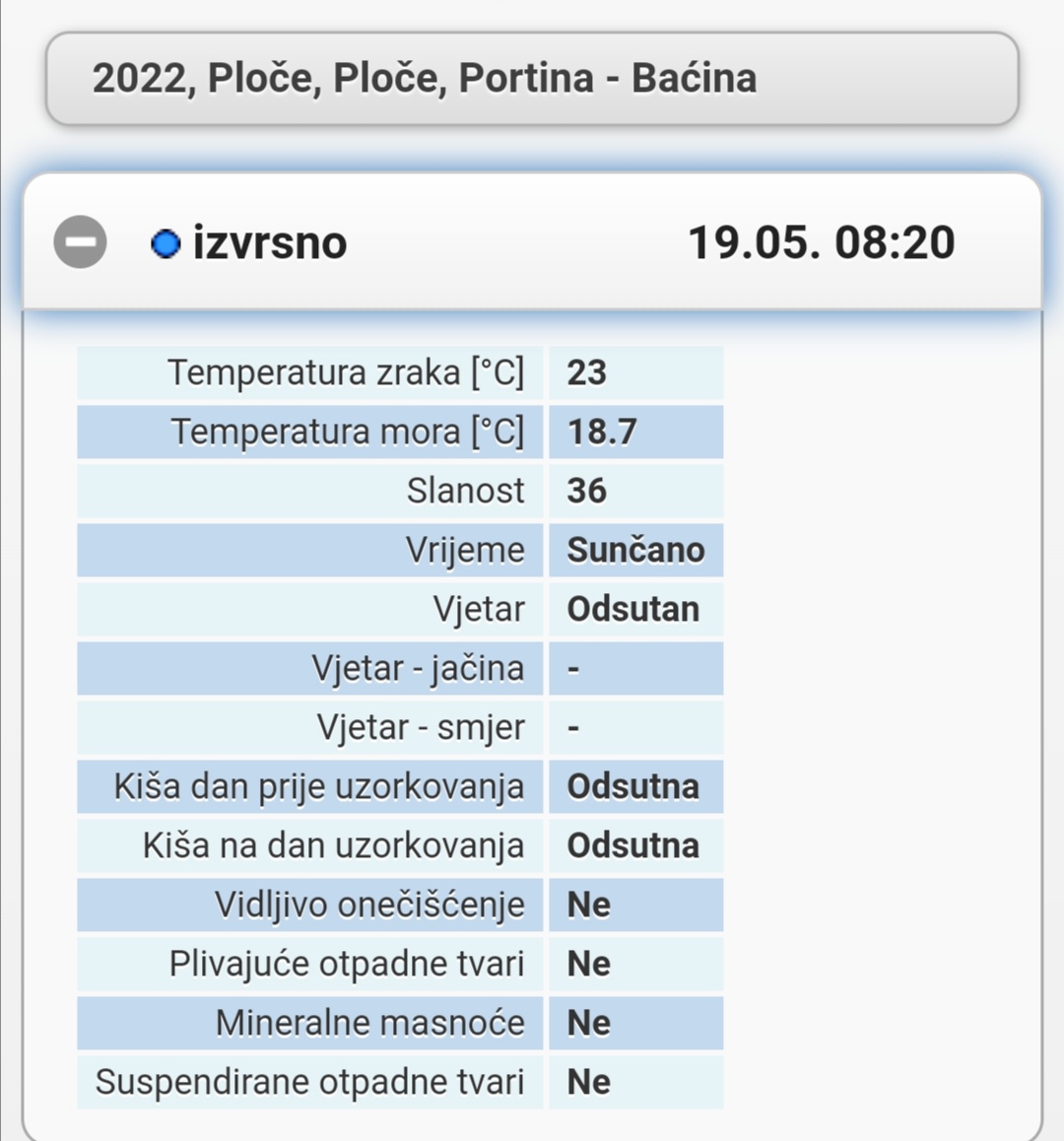The width and height of the screenshot is (1064, 1141).
Task: Select the 19.05. 08:20 sampling date
Action: pos(821,243)
